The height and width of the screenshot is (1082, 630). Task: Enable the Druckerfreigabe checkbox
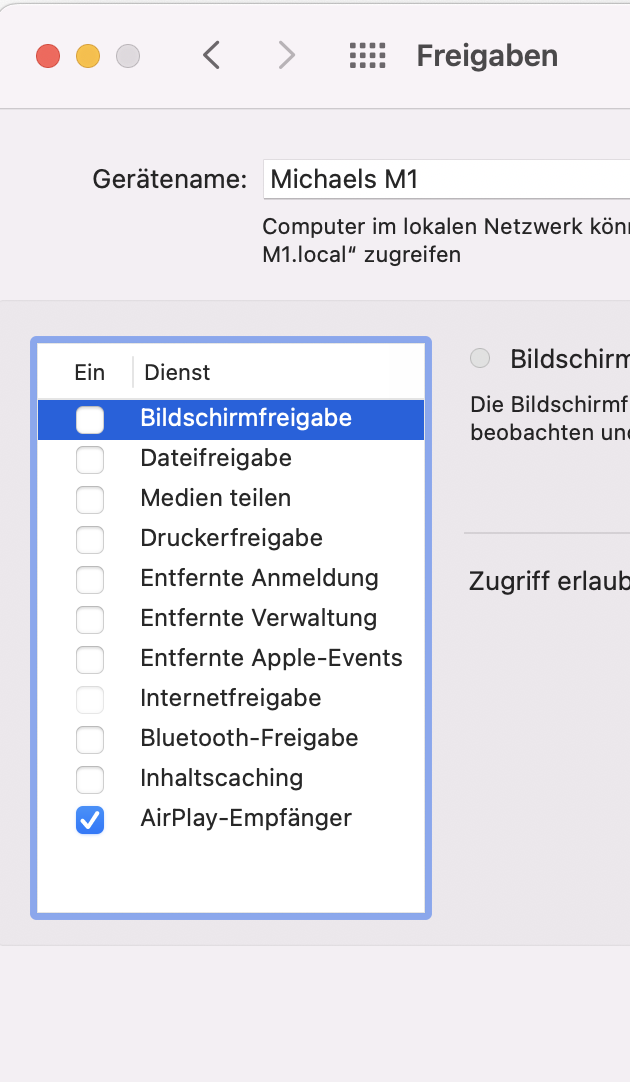(90, 540)
